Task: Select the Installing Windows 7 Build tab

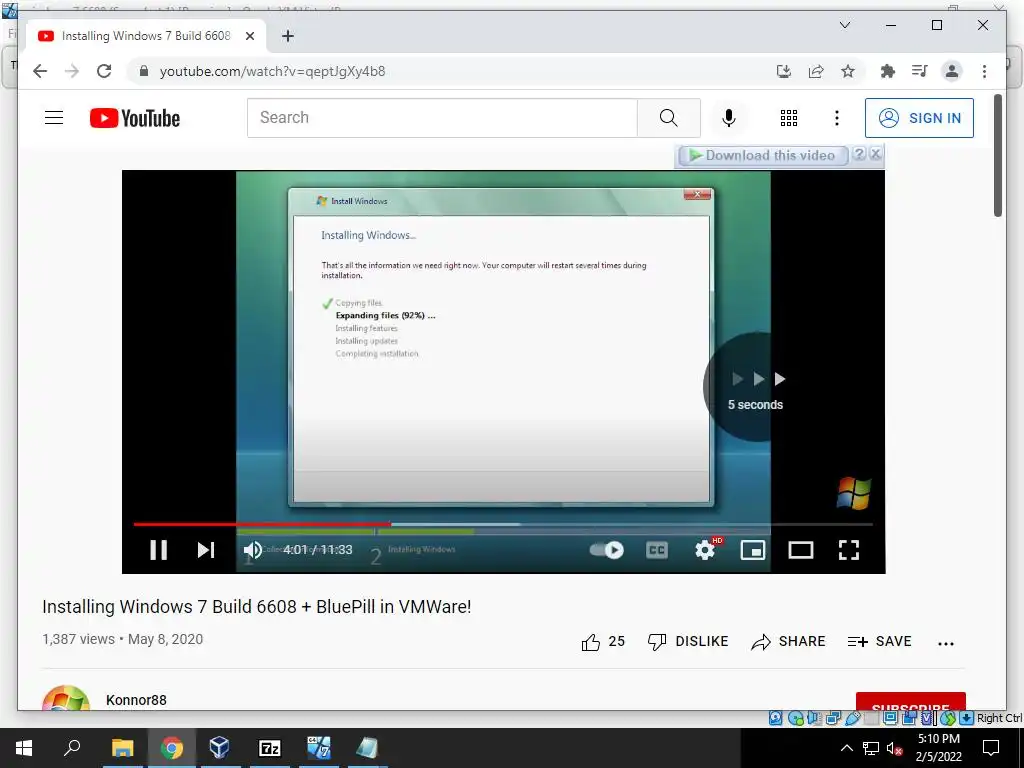Action: (146, 36)
